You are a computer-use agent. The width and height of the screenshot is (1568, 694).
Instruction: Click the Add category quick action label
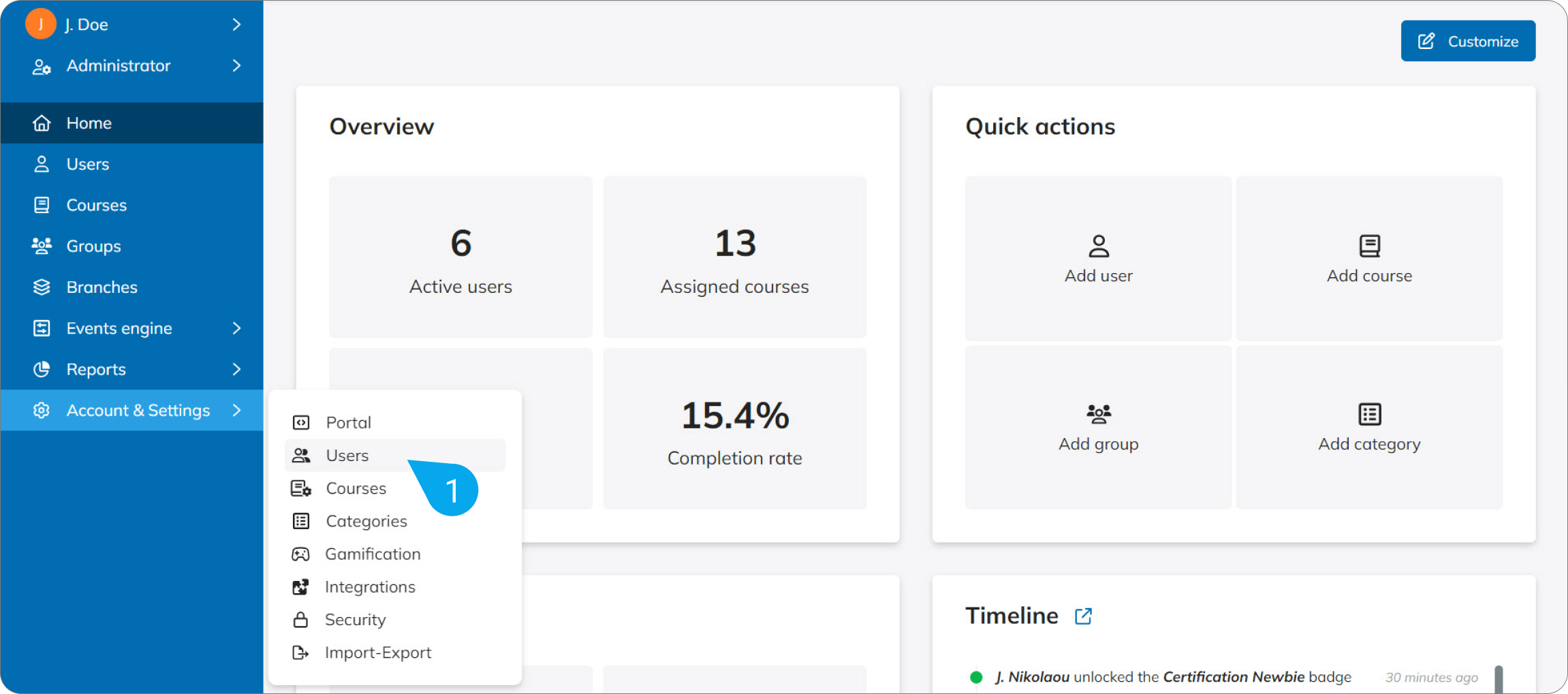(x=1370, y=444)
